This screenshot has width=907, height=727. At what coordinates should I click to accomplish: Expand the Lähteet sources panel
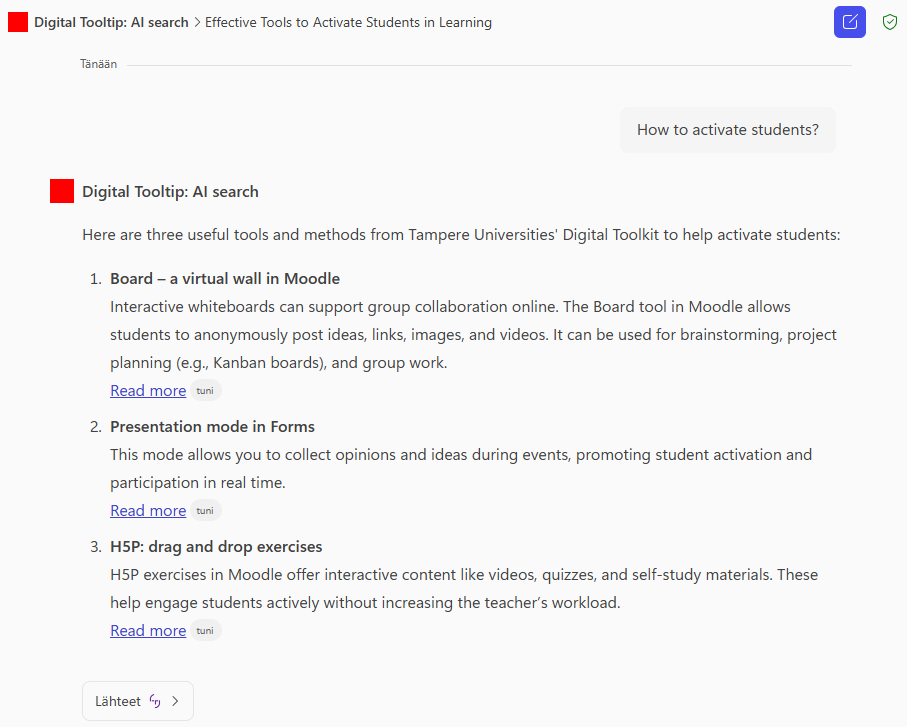point(137,700)
